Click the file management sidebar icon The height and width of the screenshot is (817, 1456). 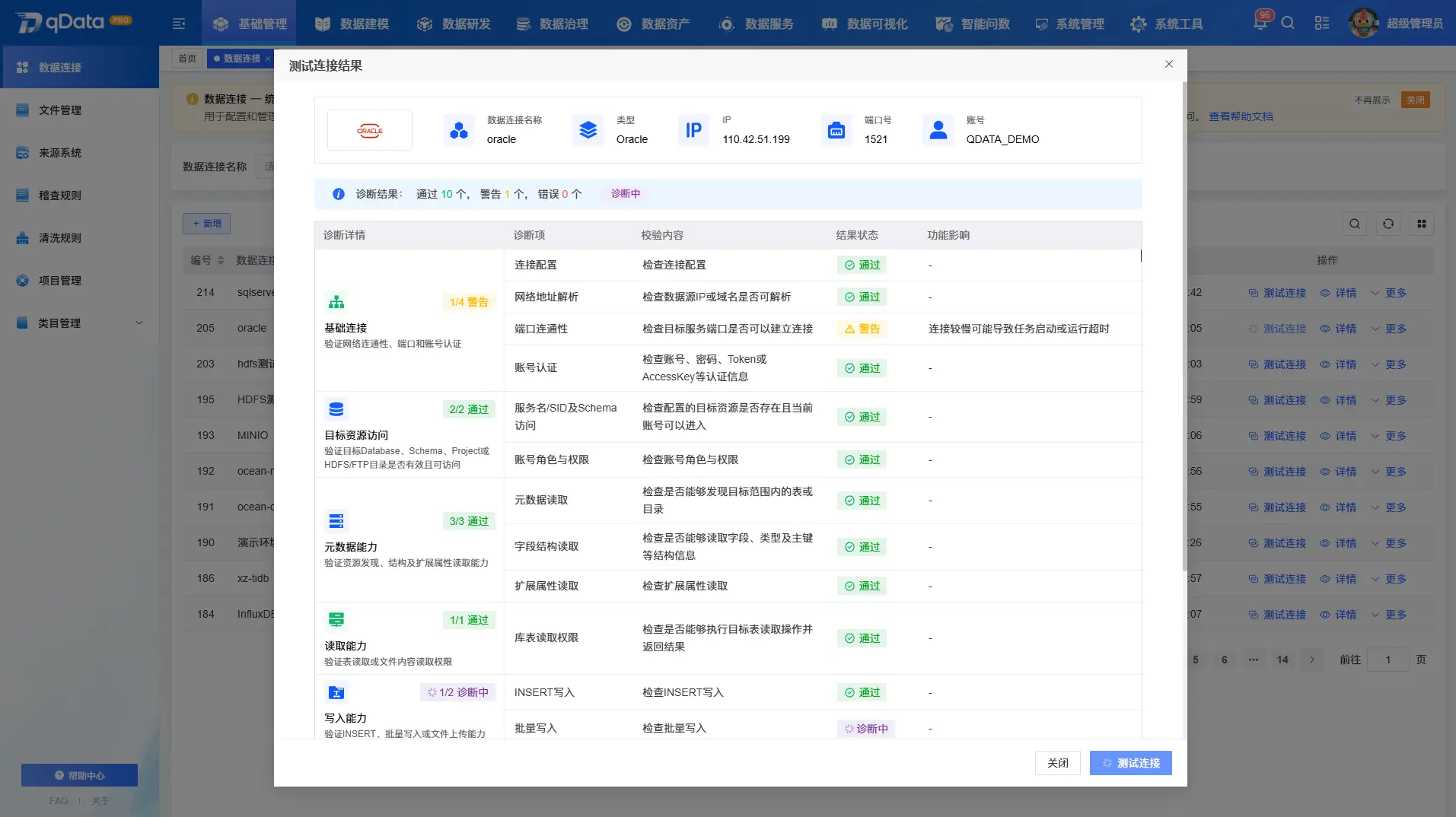click(x=23, y=110)
